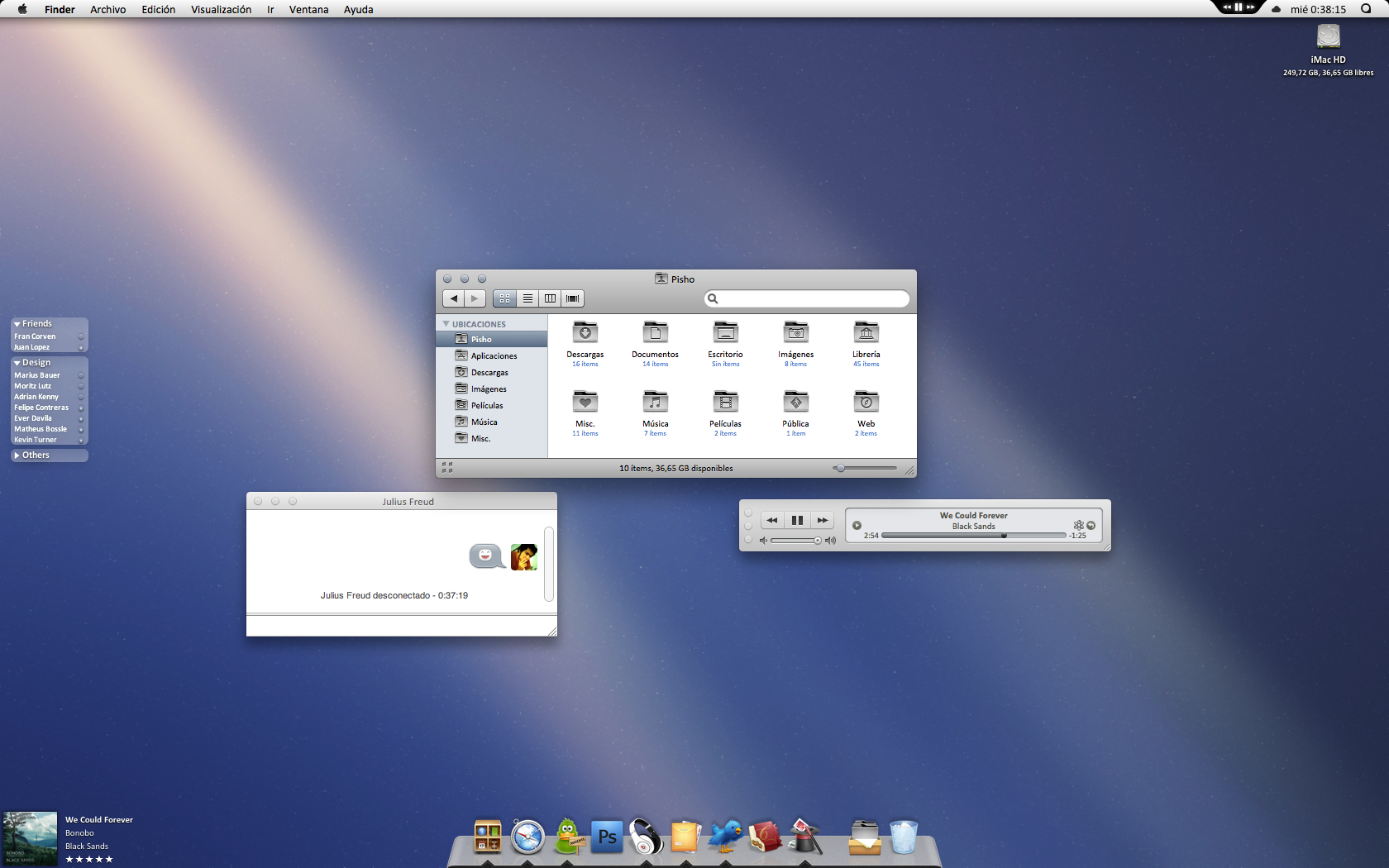Collapse the UBICACIONES sidebar section
The image size is (1389, 868).
[x=446, y=324]
